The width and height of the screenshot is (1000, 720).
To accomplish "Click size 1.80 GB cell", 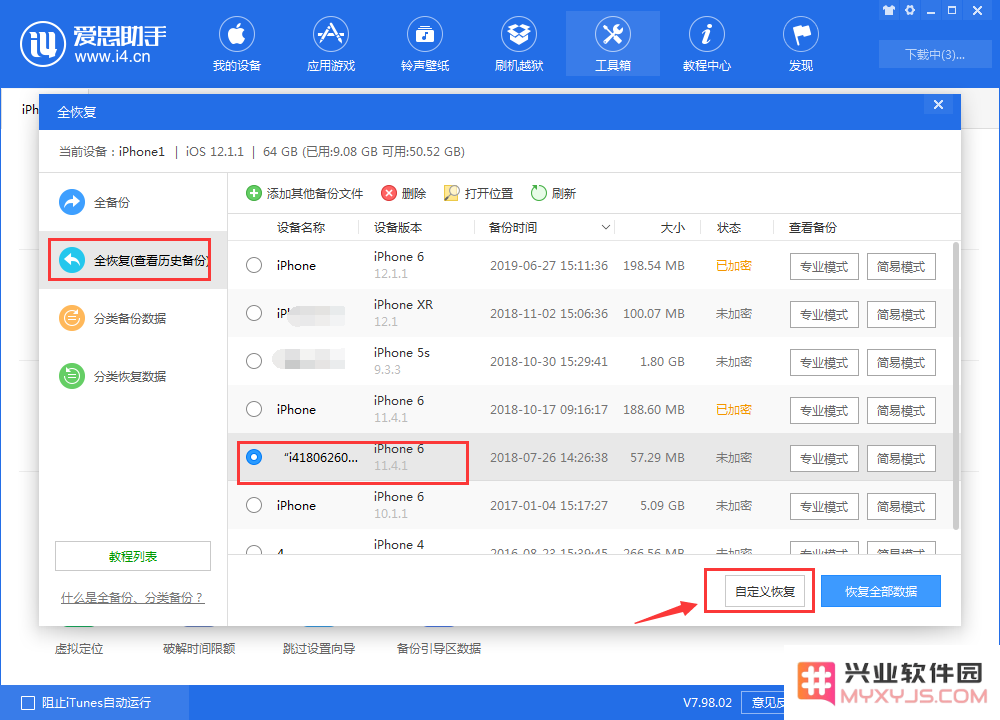I will point(662,362).
